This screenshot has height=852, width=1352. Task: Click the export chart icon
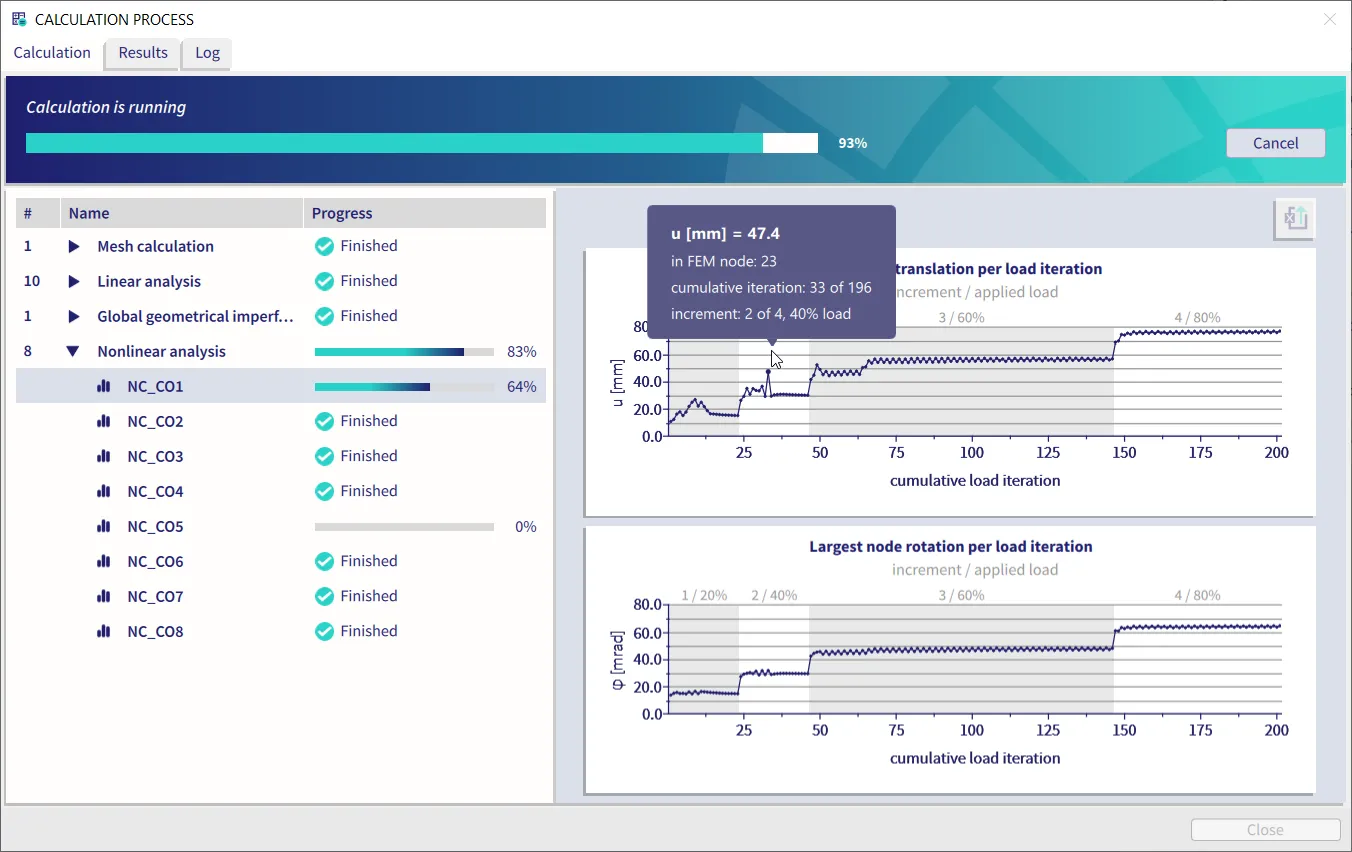pyautogui.click(x=1295, y=219)
